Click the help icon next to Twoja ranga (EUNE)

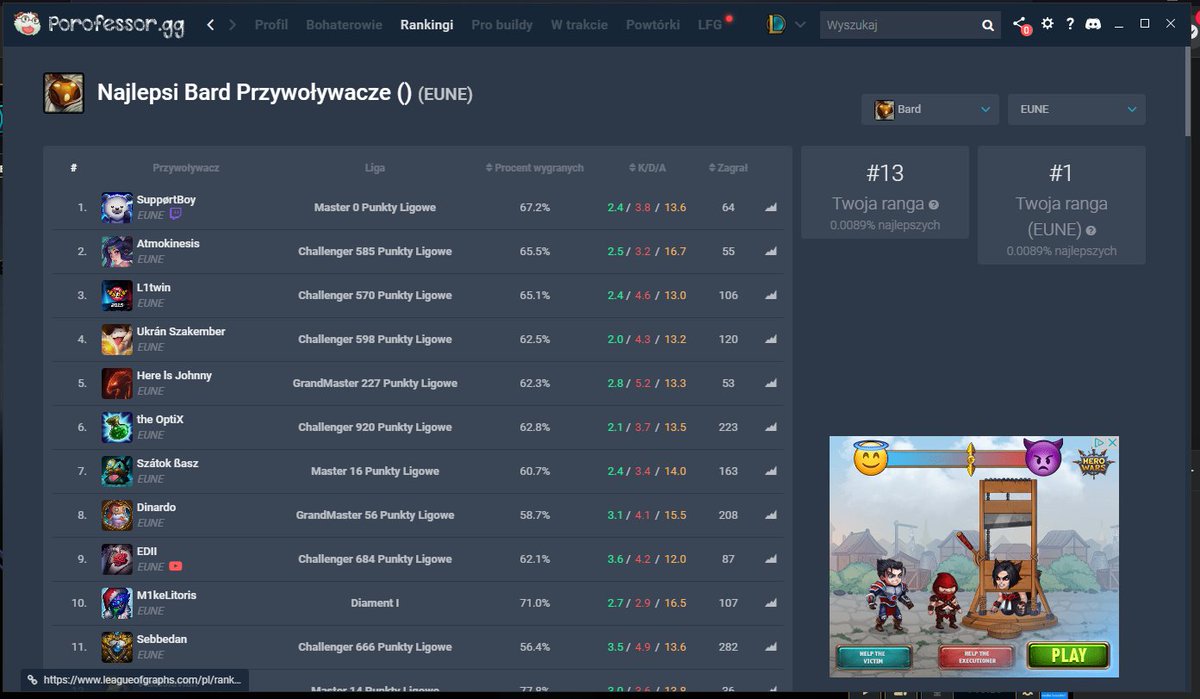point(1091,230)
